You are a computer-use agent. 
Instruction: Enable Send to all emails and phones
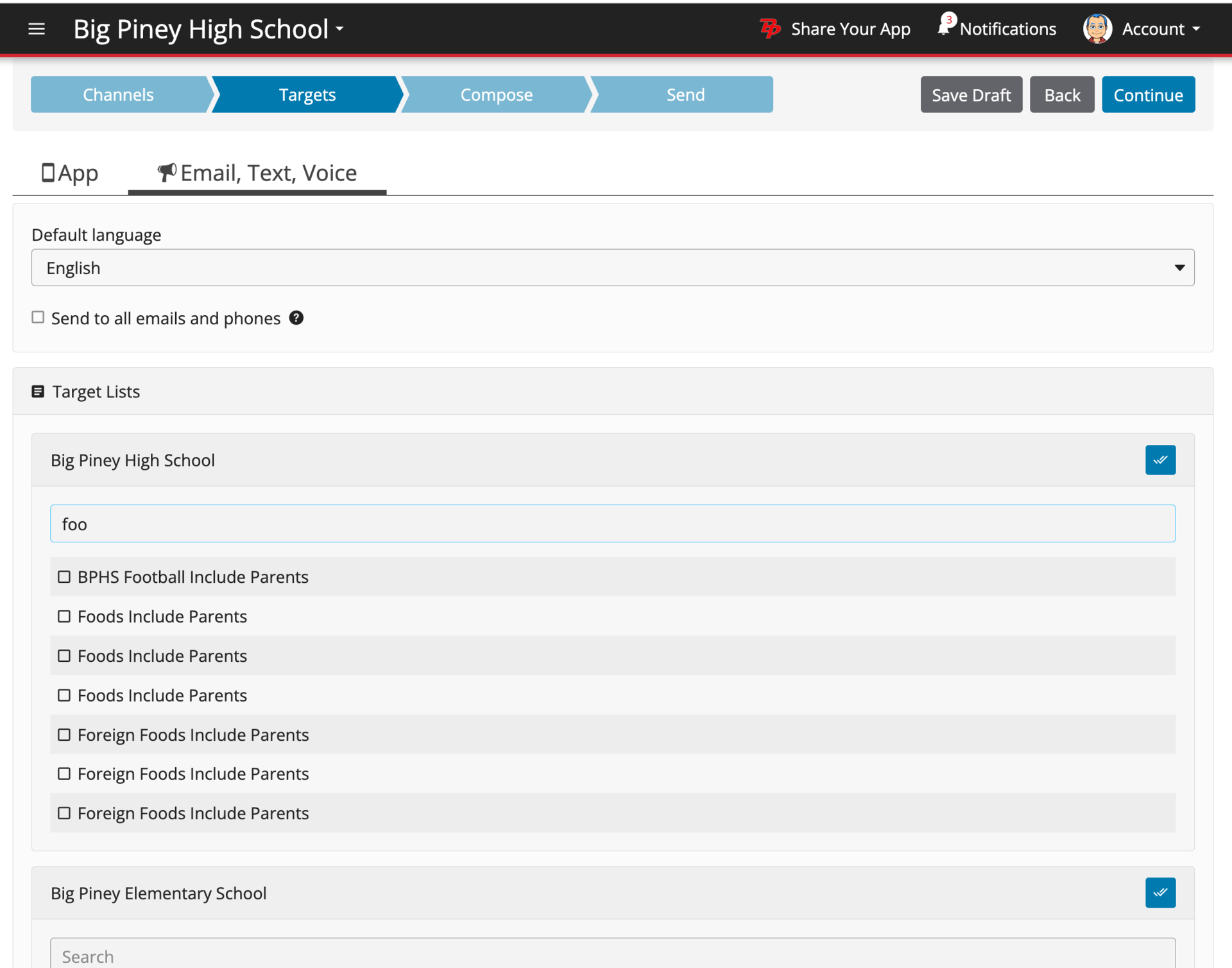click(x=38, y=317)
